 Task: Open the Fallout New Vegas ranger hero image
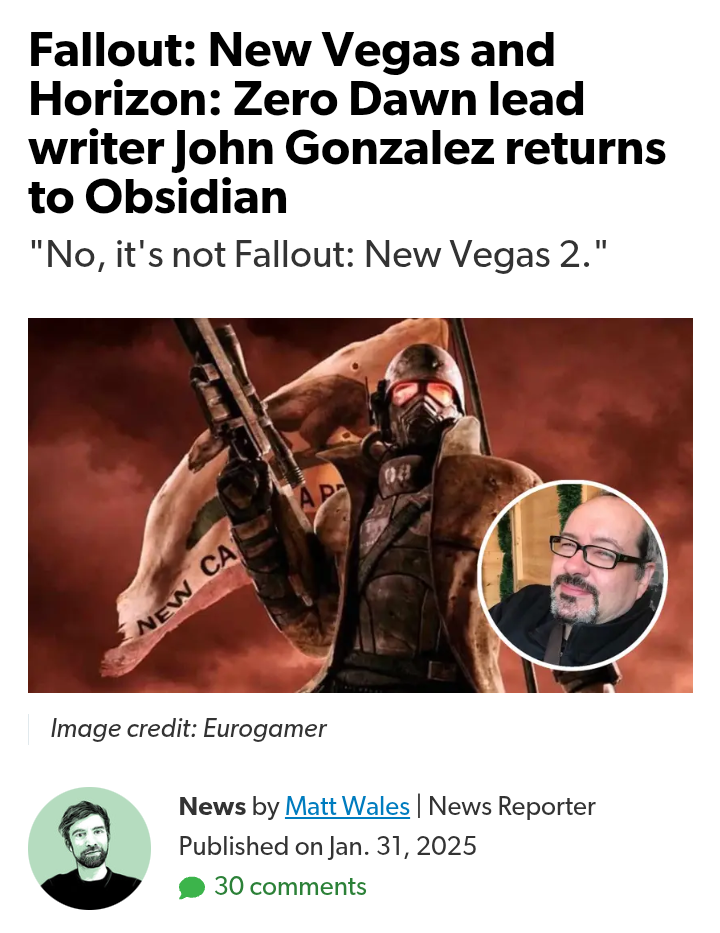pyautogui.click(x=360, y=505)
